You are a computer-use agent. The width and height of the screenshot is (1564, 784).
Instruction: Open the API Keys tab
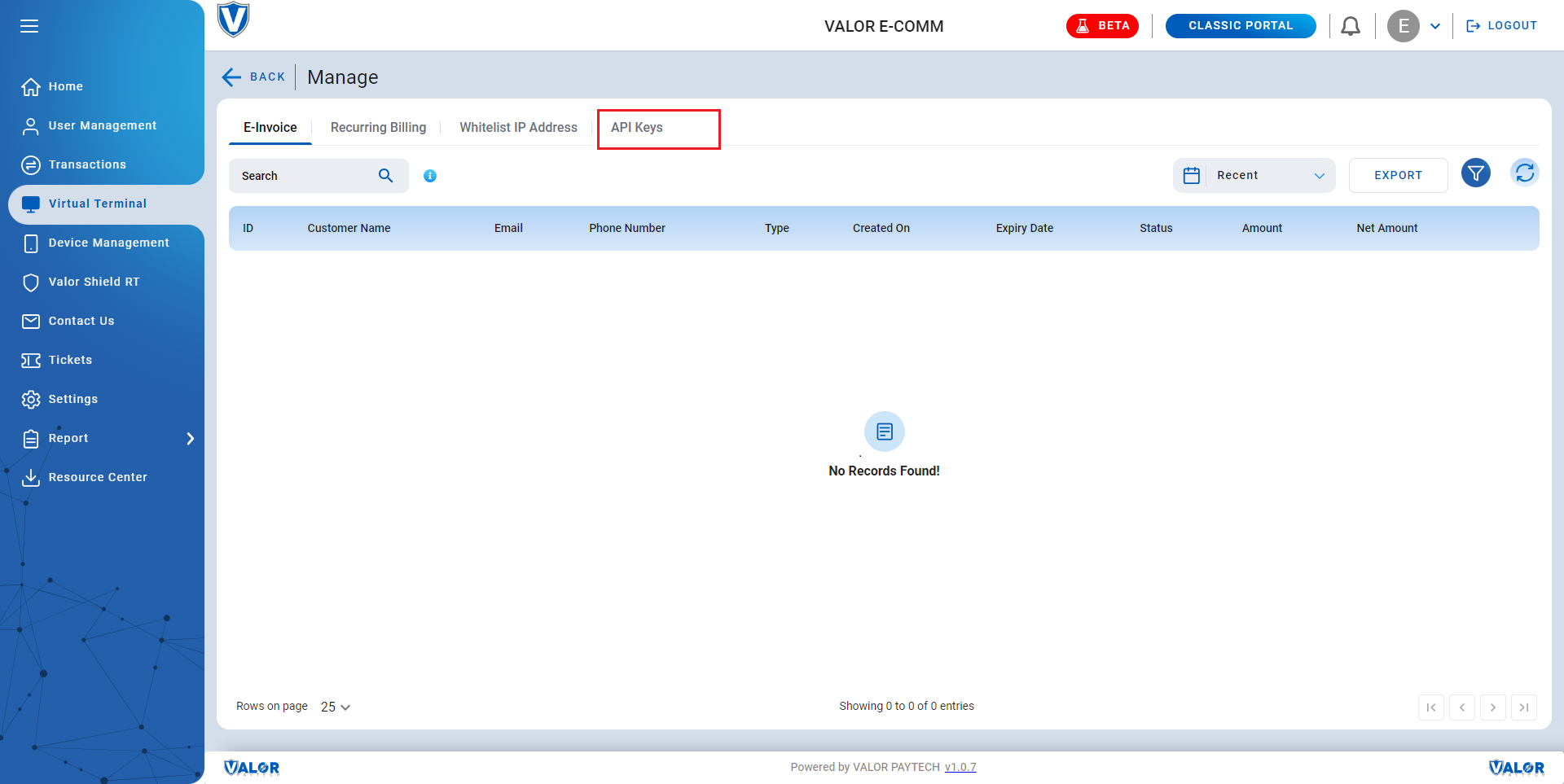[x=637, y=128]
